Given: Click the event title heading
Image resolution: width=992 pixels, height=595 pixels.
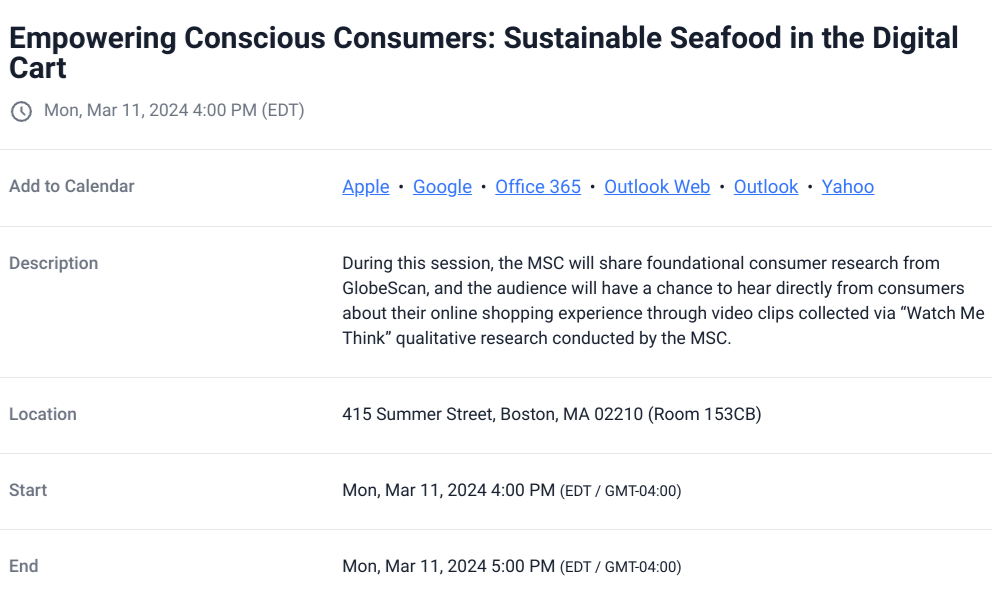Looking at the screenshot, I should pos(483,53).
